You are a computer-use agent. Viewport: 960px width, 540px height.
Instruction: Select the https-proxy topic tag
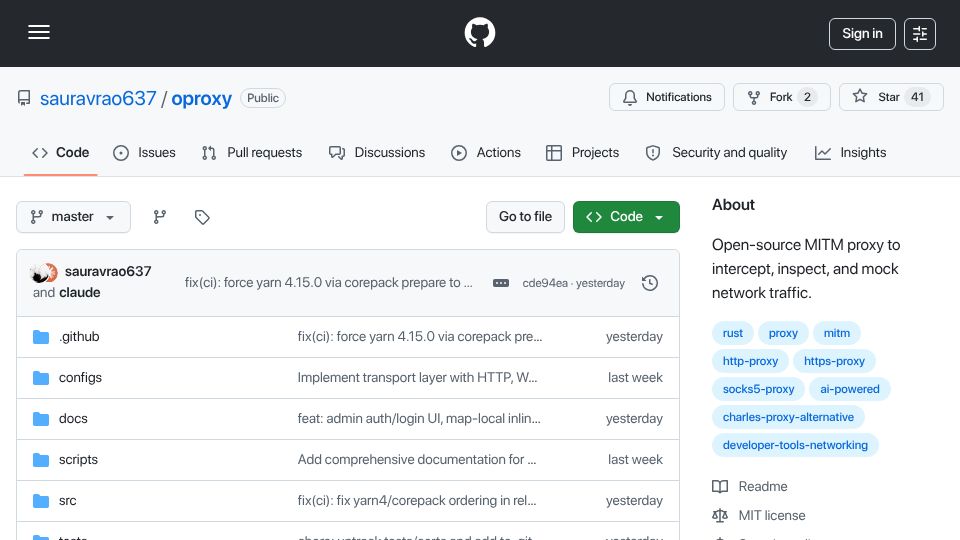pyautogui.click(x=834, y=361)
